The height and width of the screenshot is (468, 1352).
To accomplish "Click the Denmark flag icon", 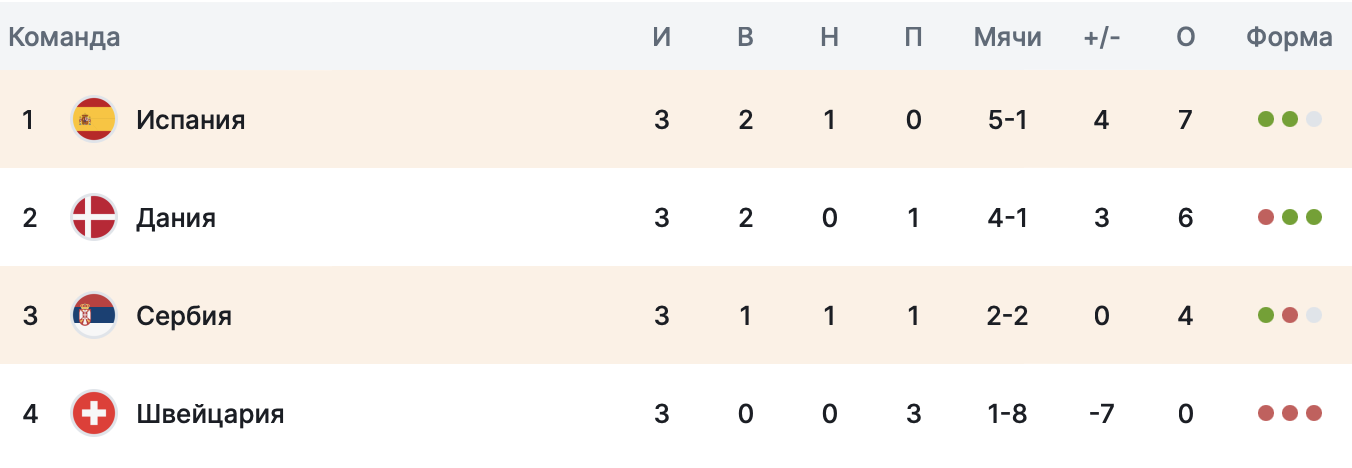I will tap(94, 218).
